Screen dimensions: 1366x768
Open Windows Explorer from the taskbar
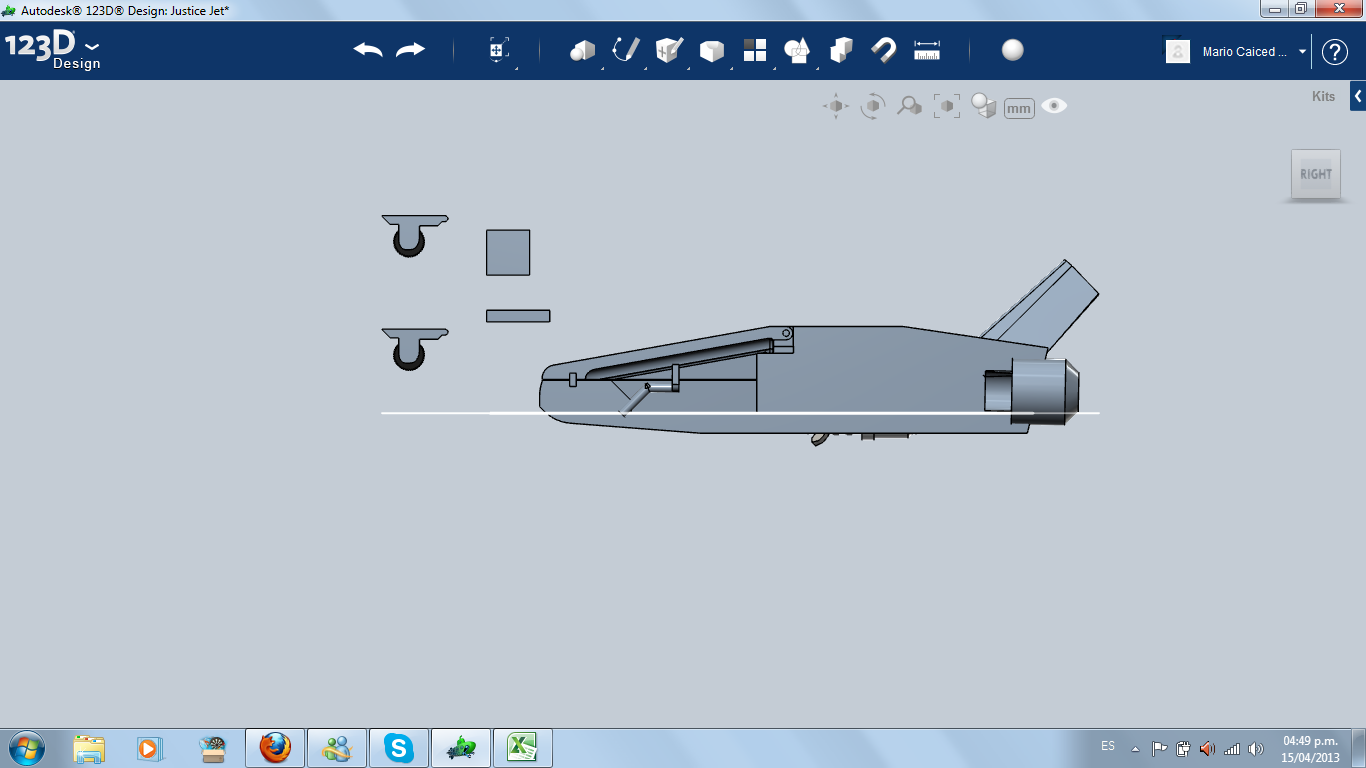click(89, 748)
